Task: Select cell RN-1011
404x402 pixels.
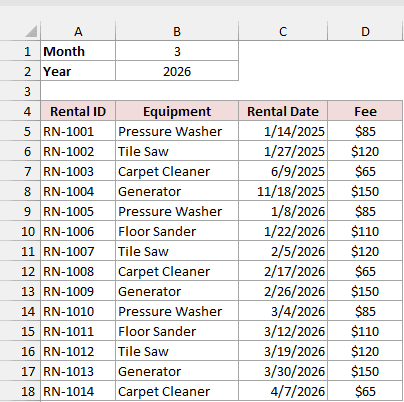Action: coord(78,331)
